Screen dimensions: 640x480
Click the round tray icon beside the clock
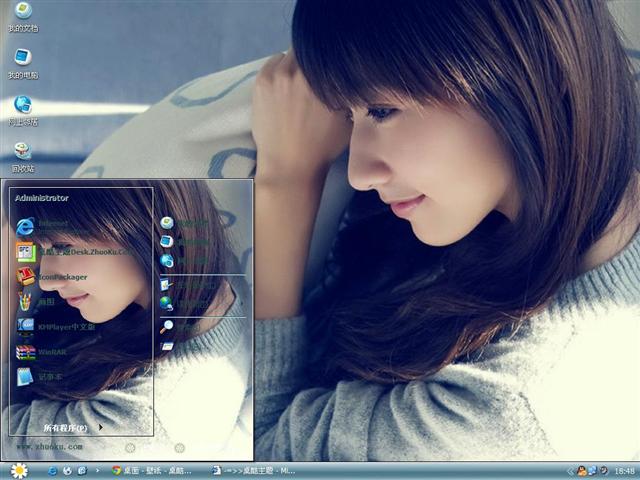point(604,471)
